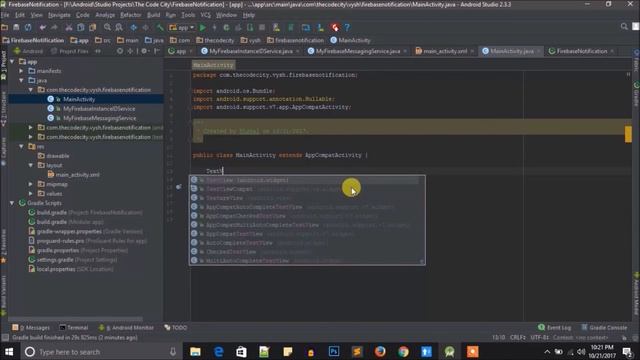Click the Find magnifier icon

point(107,27)
